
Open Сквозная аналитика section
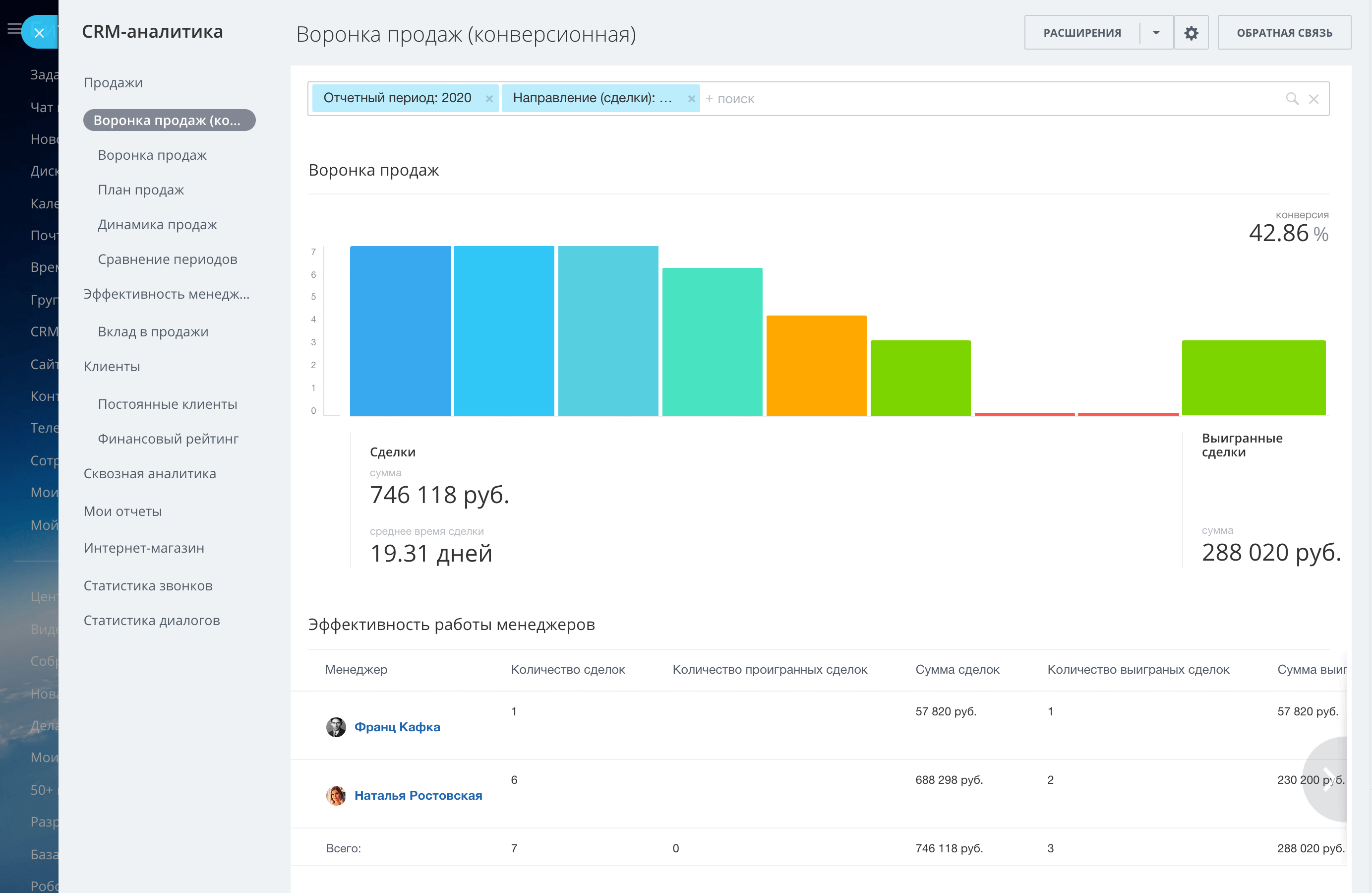click(x=150, y=474)
